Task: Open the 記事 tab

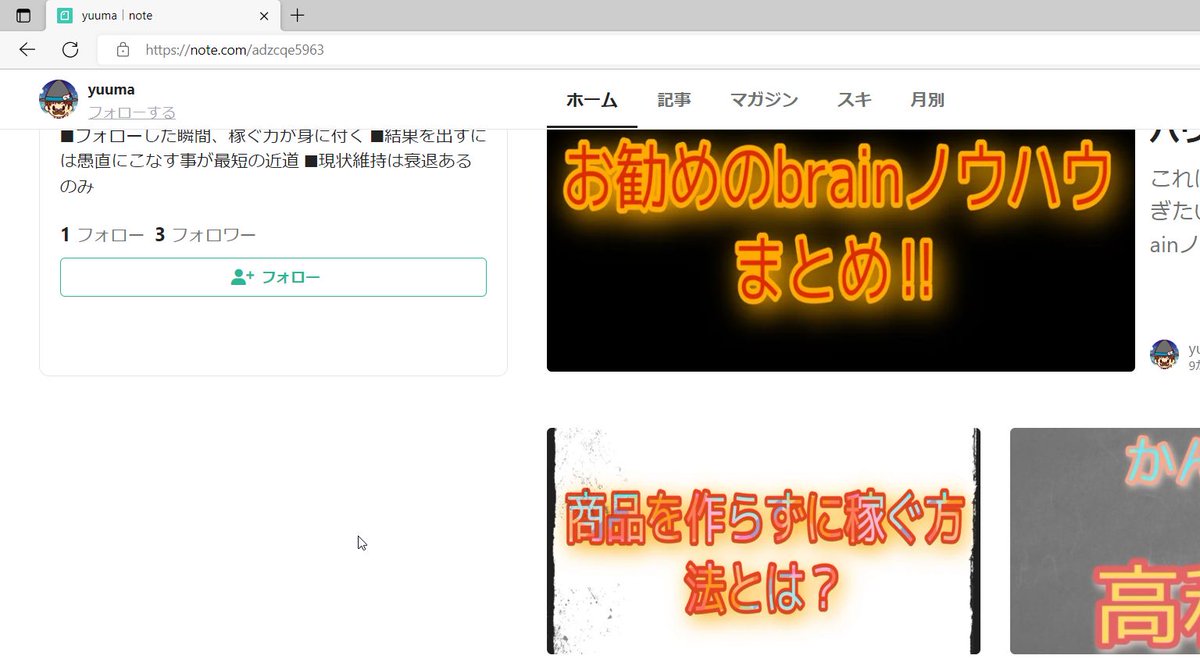Action: (674, 100)
